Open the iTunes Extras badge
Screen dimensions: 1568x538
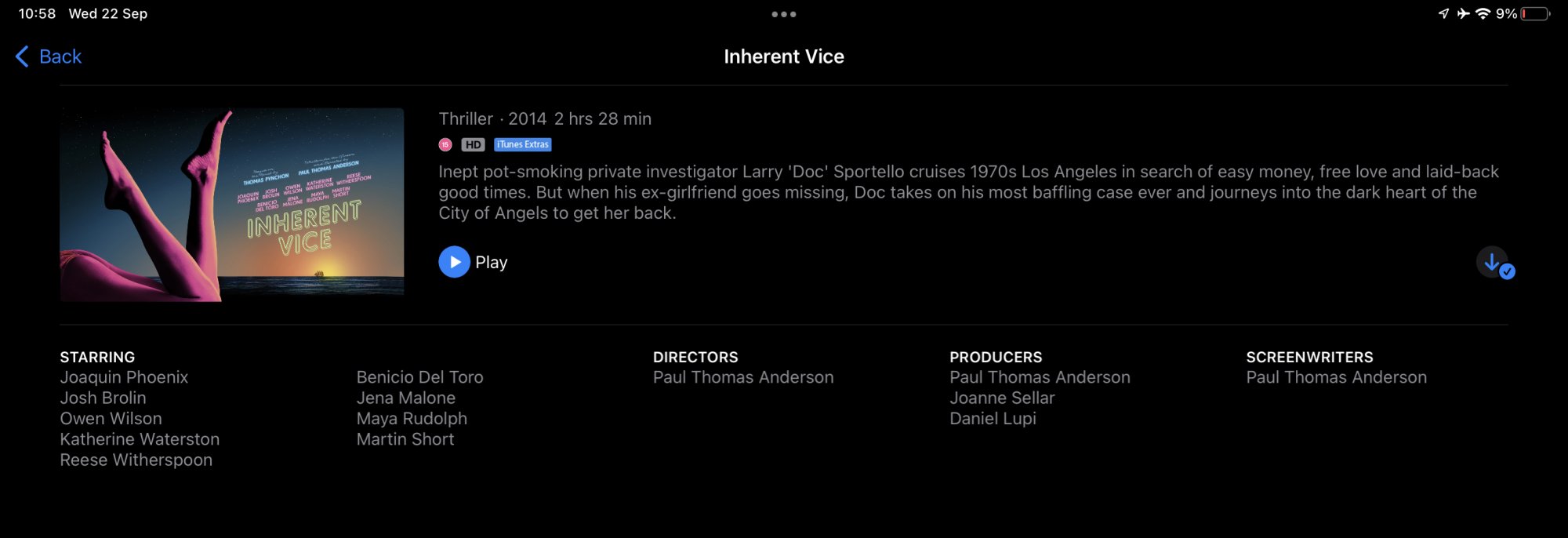point(523,144)
